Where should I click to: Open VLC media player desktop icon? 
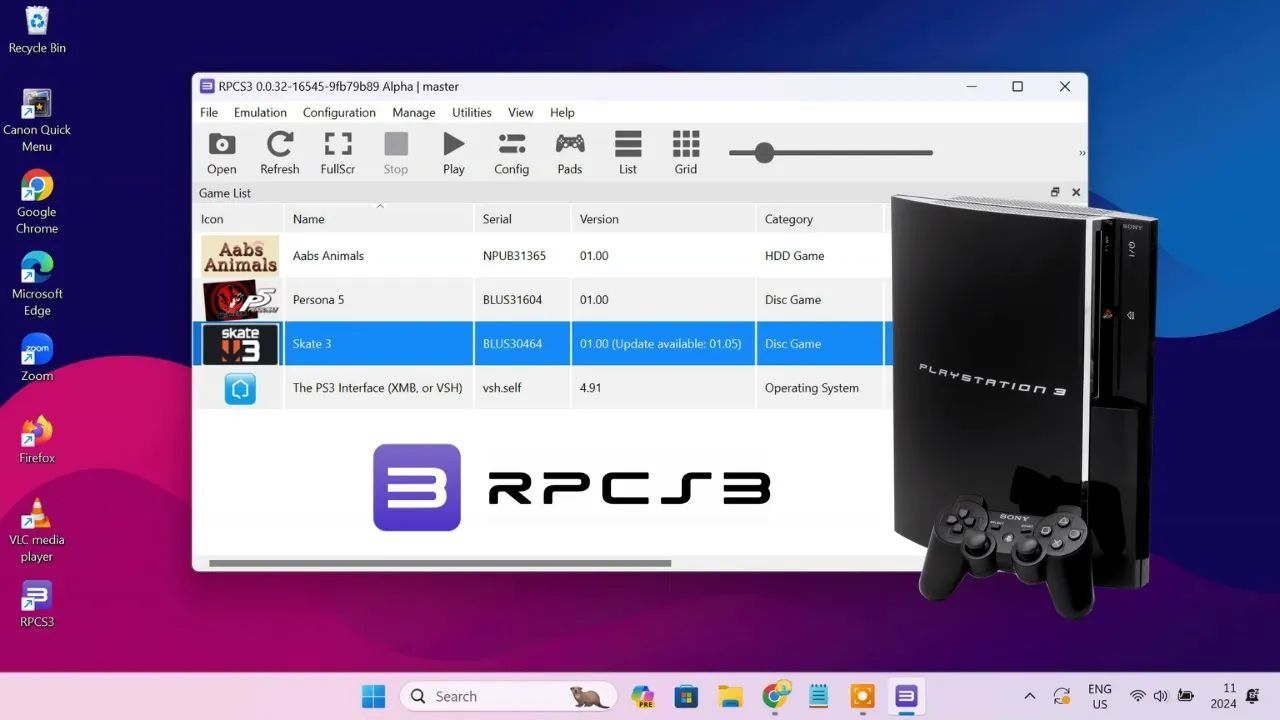pyautogui.click(x=37, y=531)
